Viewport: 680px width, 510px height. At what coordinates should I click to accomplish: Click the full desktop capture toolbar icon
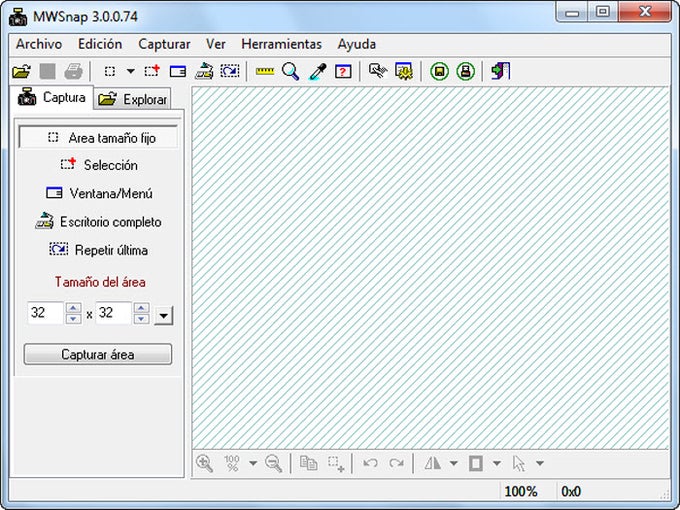[x=204, y=71]
